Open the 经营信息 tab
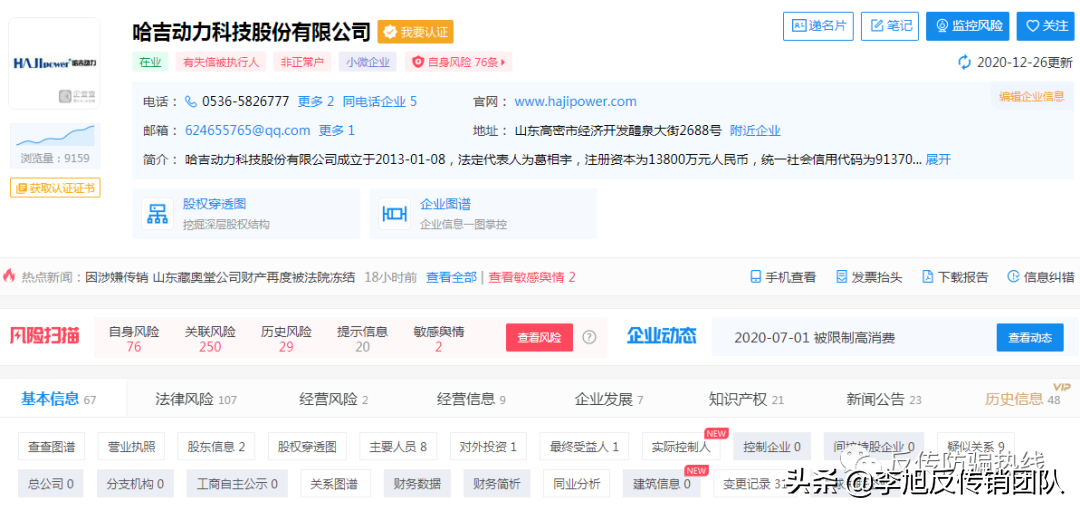 pyautogui.click(x=471, y=399)
